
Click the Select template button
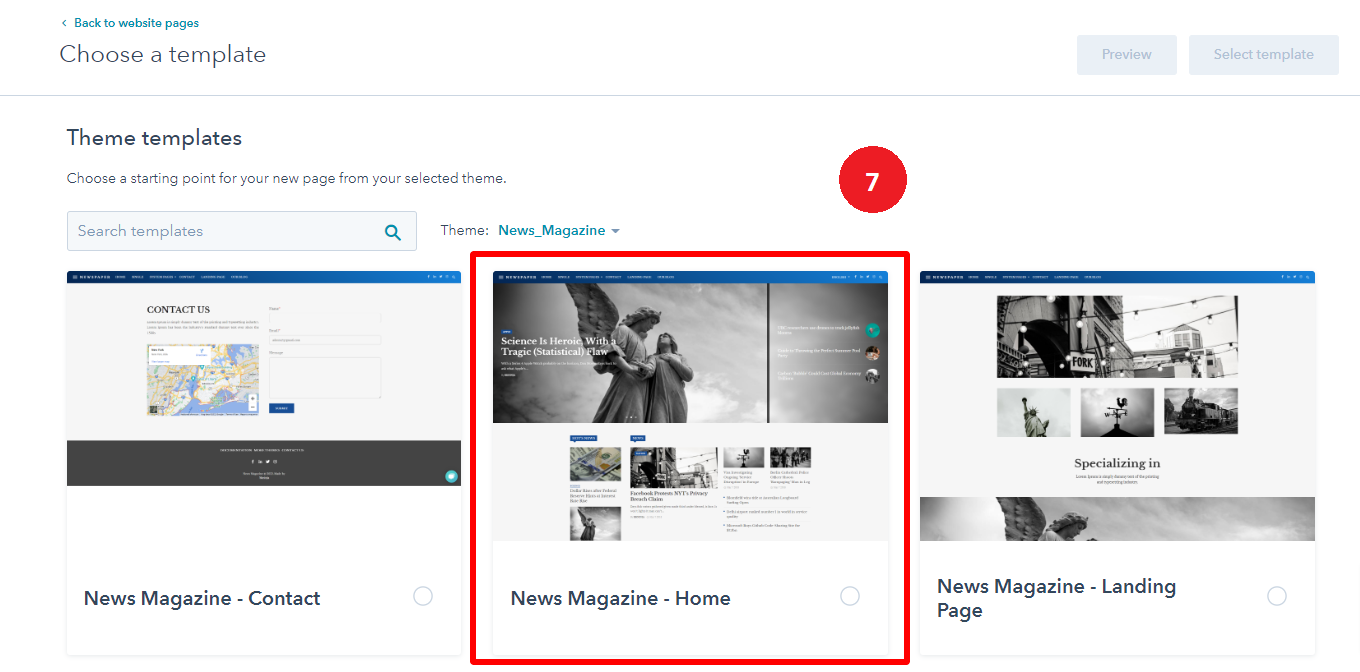click(1263, 55)
